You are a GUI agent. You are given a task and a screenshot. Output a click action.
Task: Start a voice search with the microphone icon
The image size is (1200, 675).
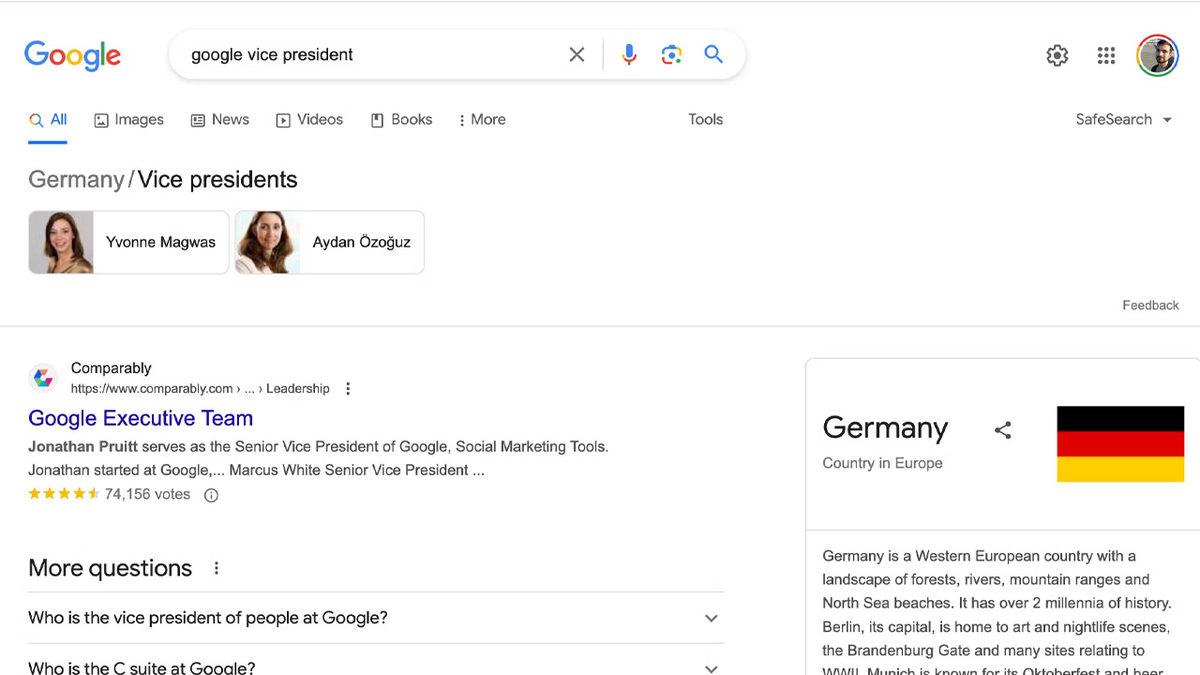tap(629, 54)
